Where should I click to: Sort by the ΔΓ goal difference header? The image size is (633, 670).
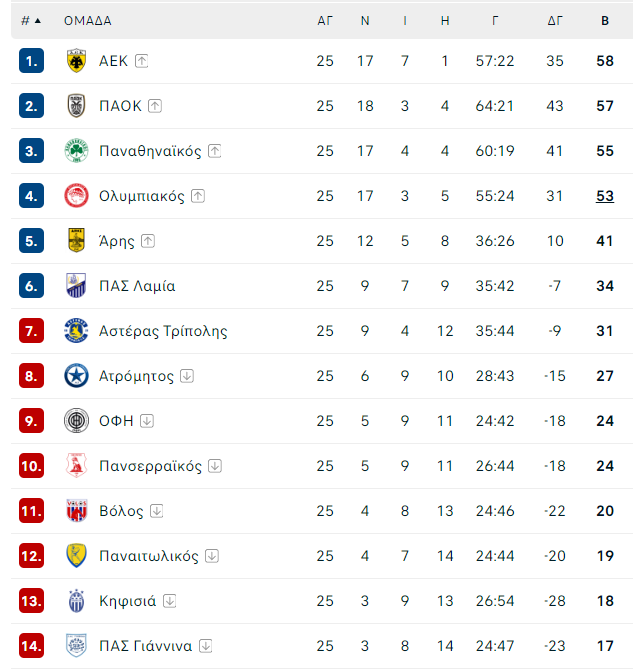[555, 21]
